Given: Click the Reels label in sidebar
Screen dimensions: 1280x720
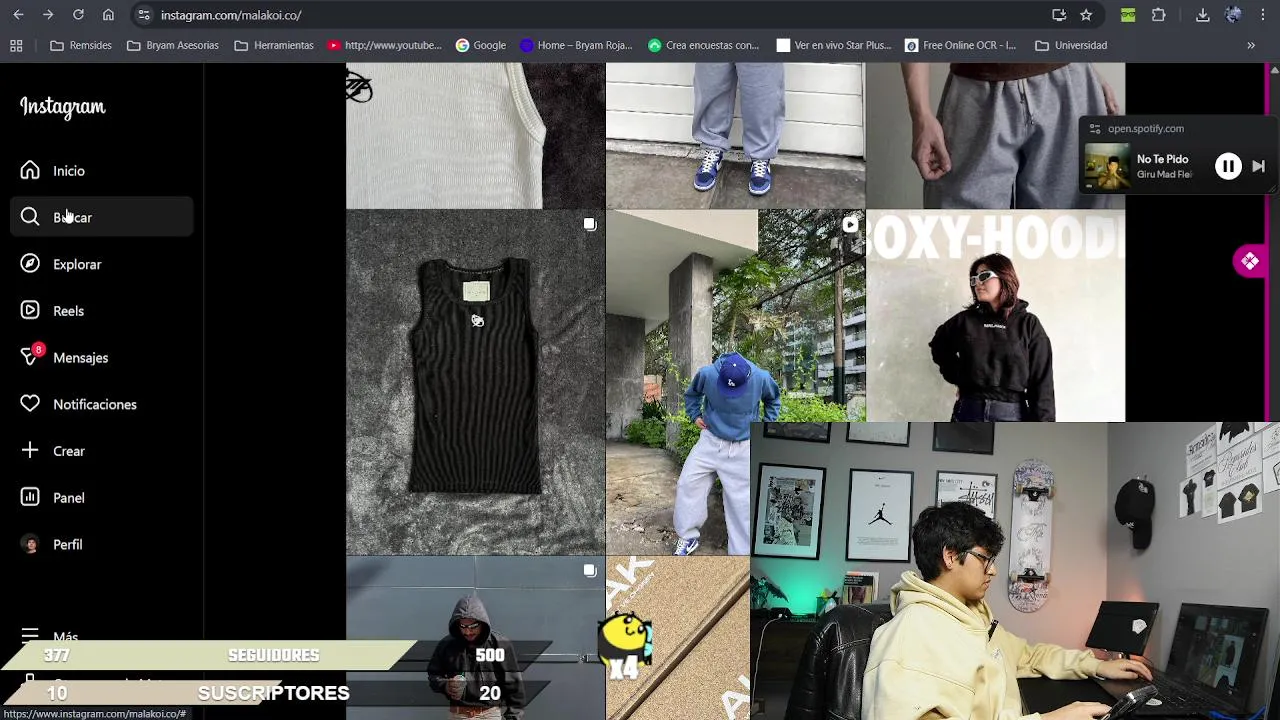Looking at the screenshot, I should point(68,311).
